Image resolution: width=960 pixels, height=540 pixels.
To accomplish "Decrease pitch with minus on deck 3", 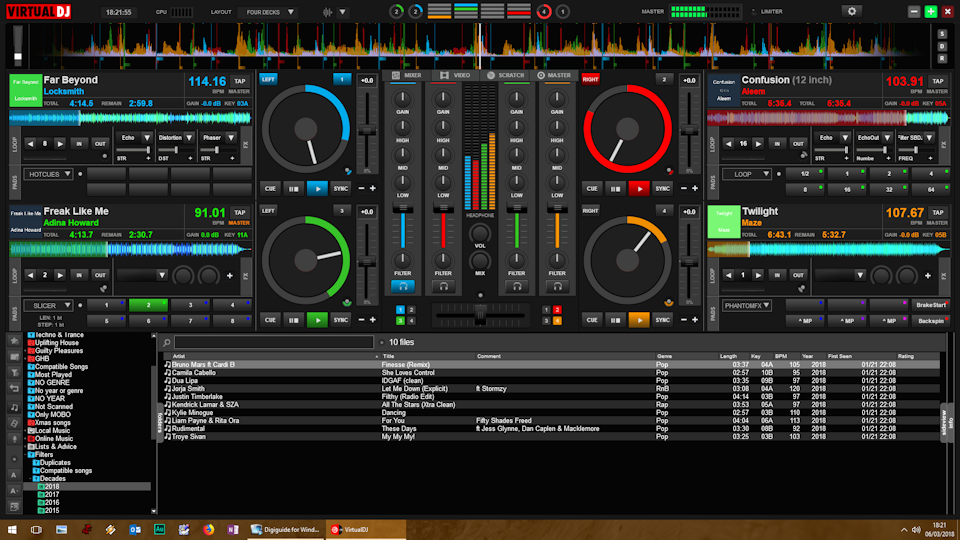I will 361,320.
